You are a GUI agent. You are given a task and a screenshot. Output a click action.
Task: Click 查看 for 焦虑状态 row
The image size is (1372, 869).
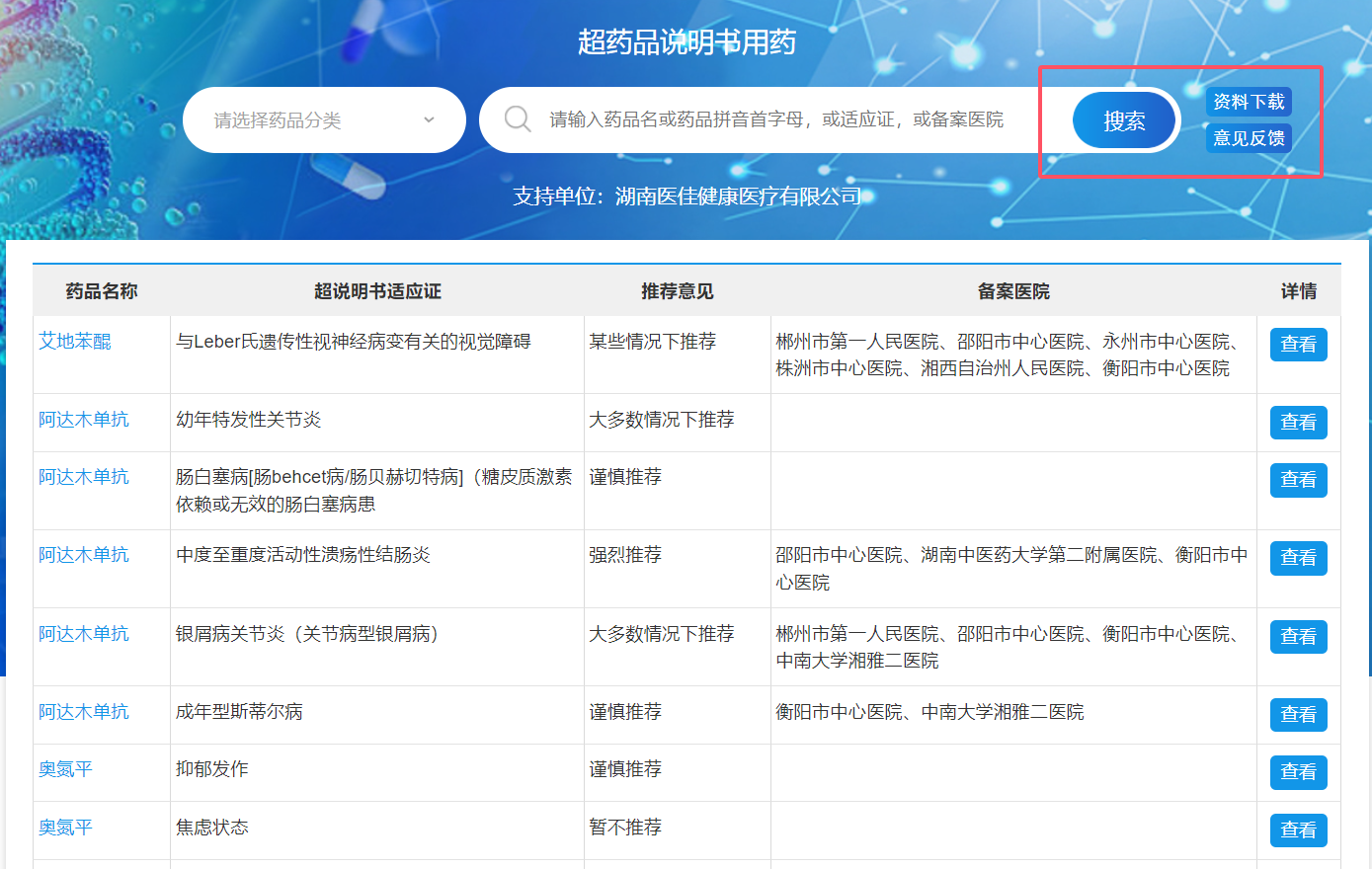tap(1298, 830)
